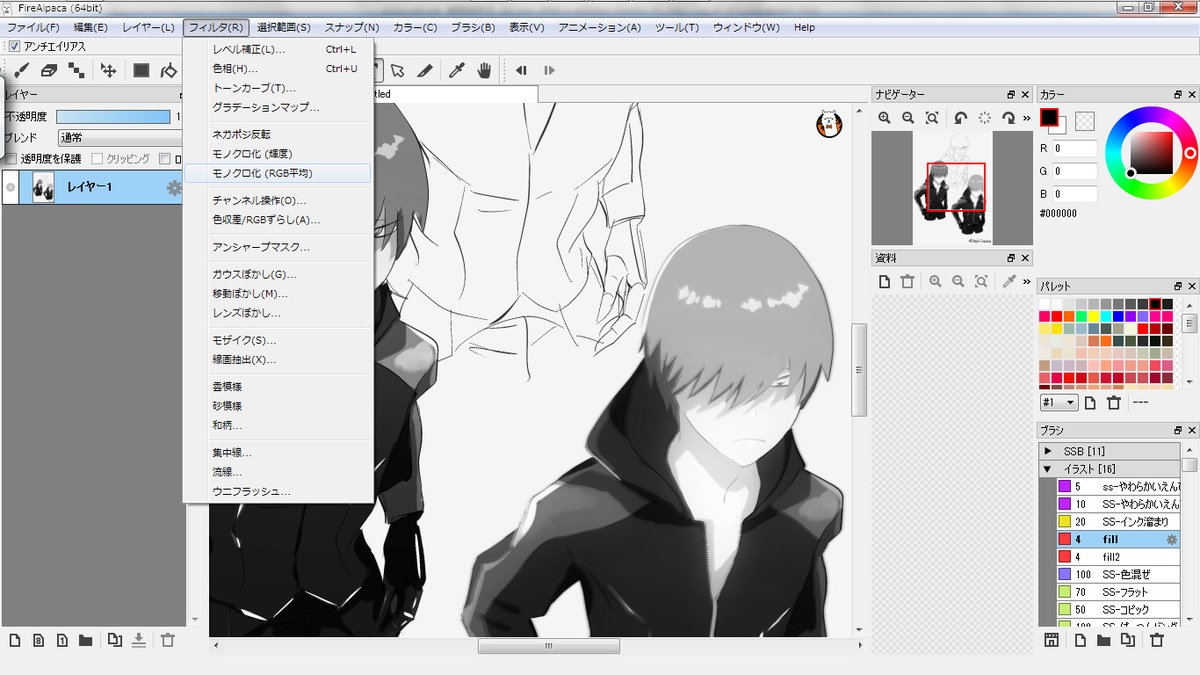Delete the selected brush
Image resolution: width=1200 pixels, height=675 pixels.
[1157, 640]
